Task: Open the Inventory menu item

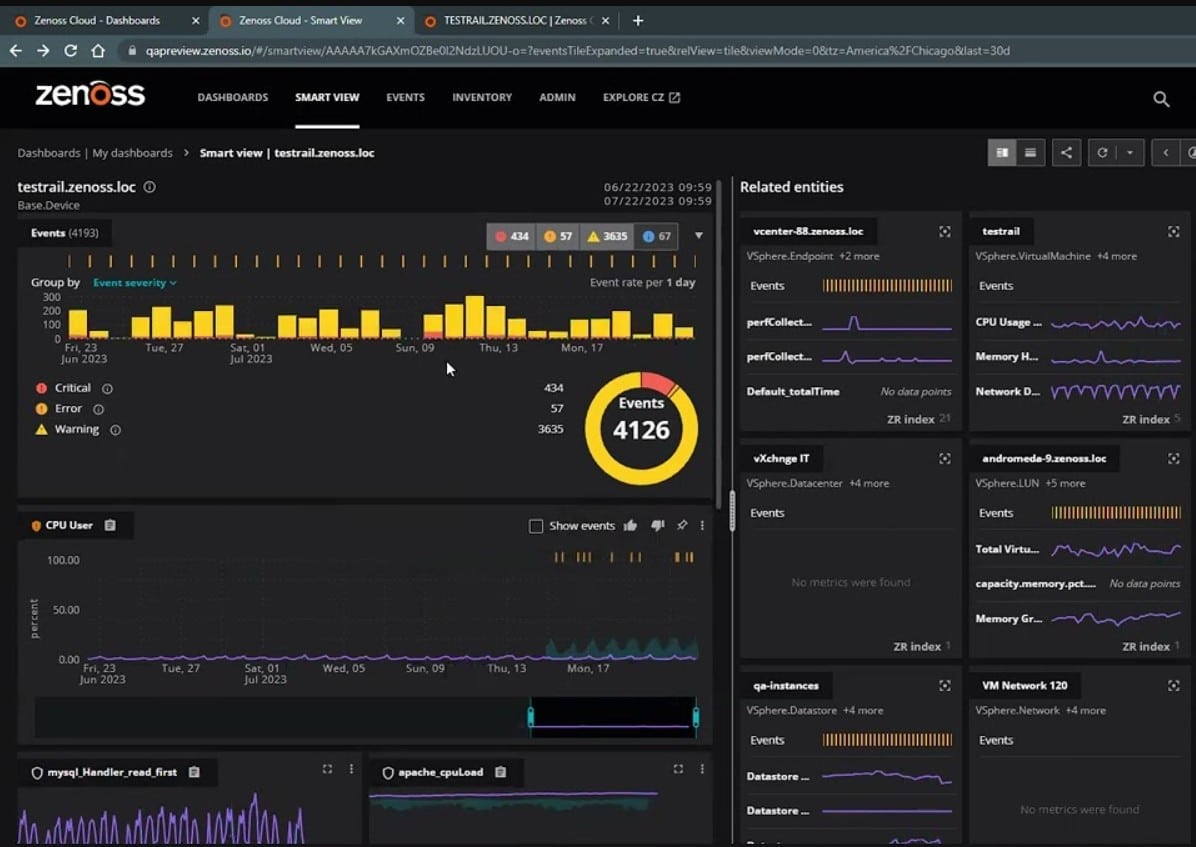Action: [481, 97]
